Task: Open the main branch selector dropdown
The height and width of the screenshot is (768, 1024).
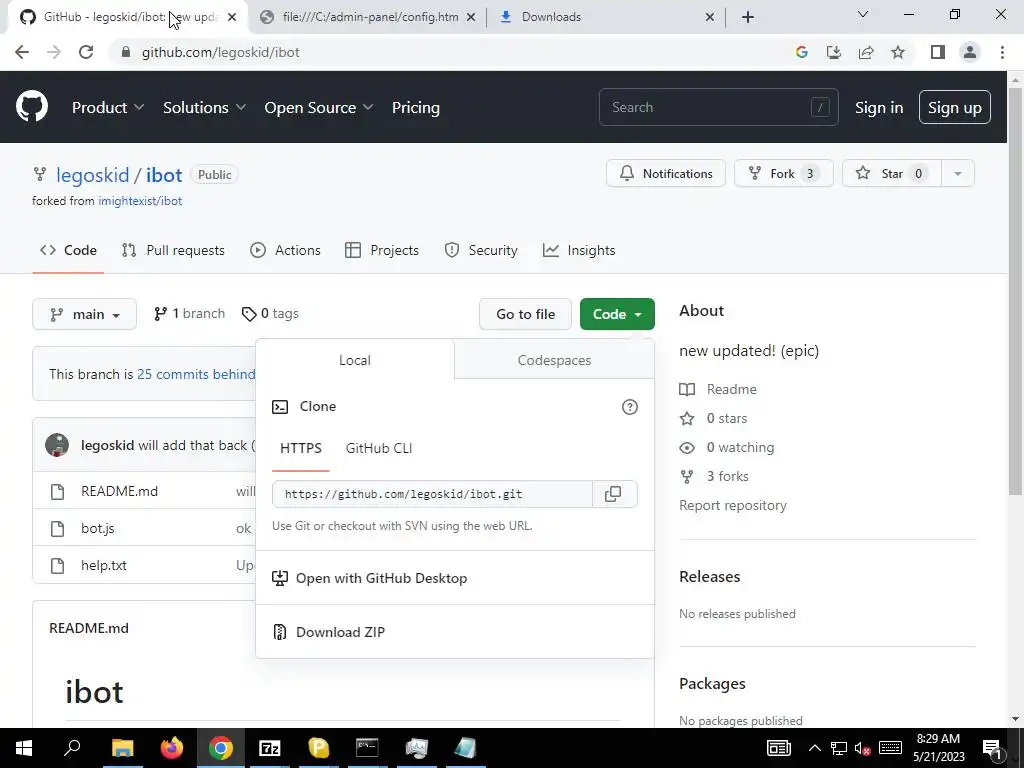Action: coord(84,314)
